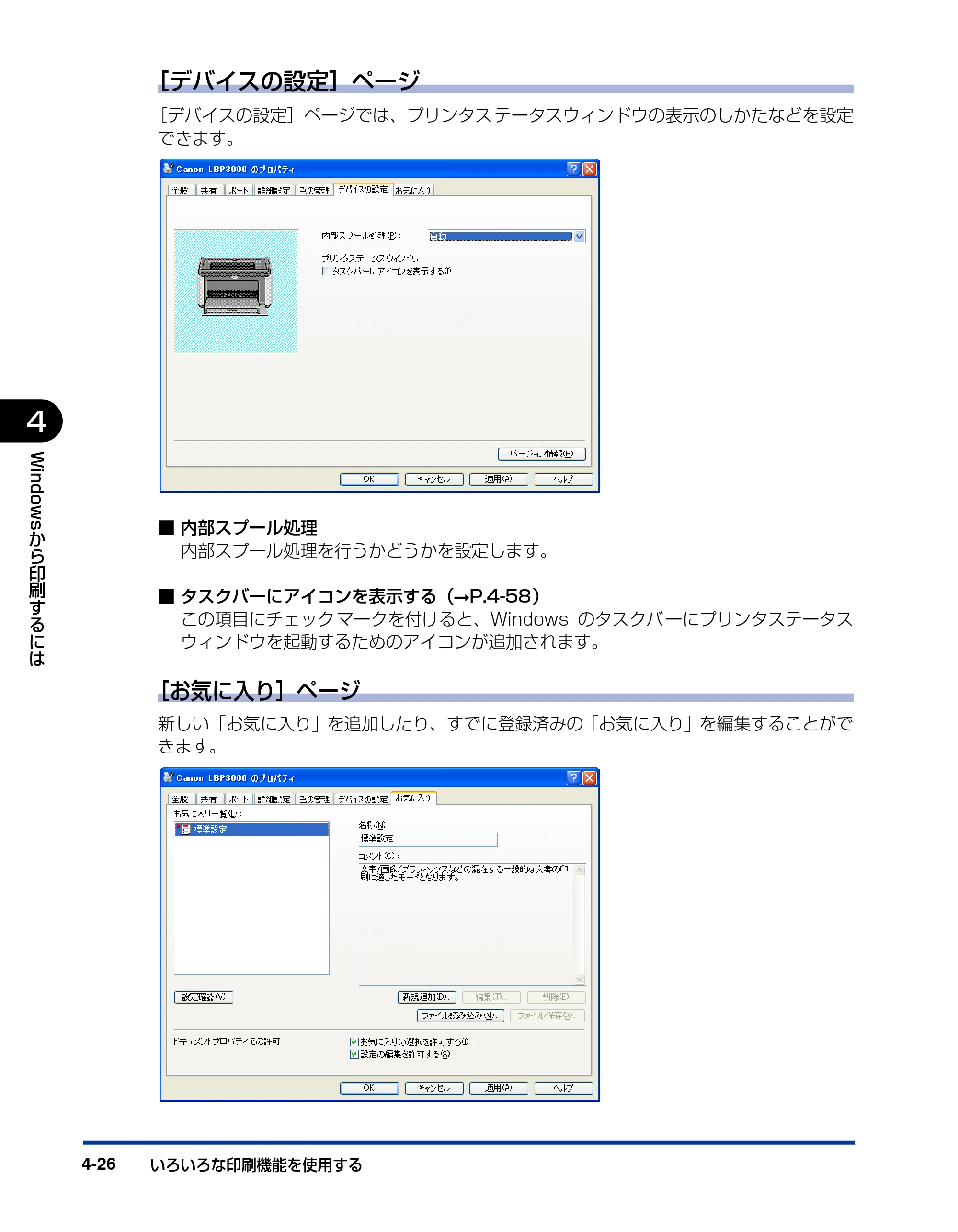Click 適用 in the upper dialog
The height and width of the screenshot is (1232, 958).
pyautogui.click(x=499, y=479)
